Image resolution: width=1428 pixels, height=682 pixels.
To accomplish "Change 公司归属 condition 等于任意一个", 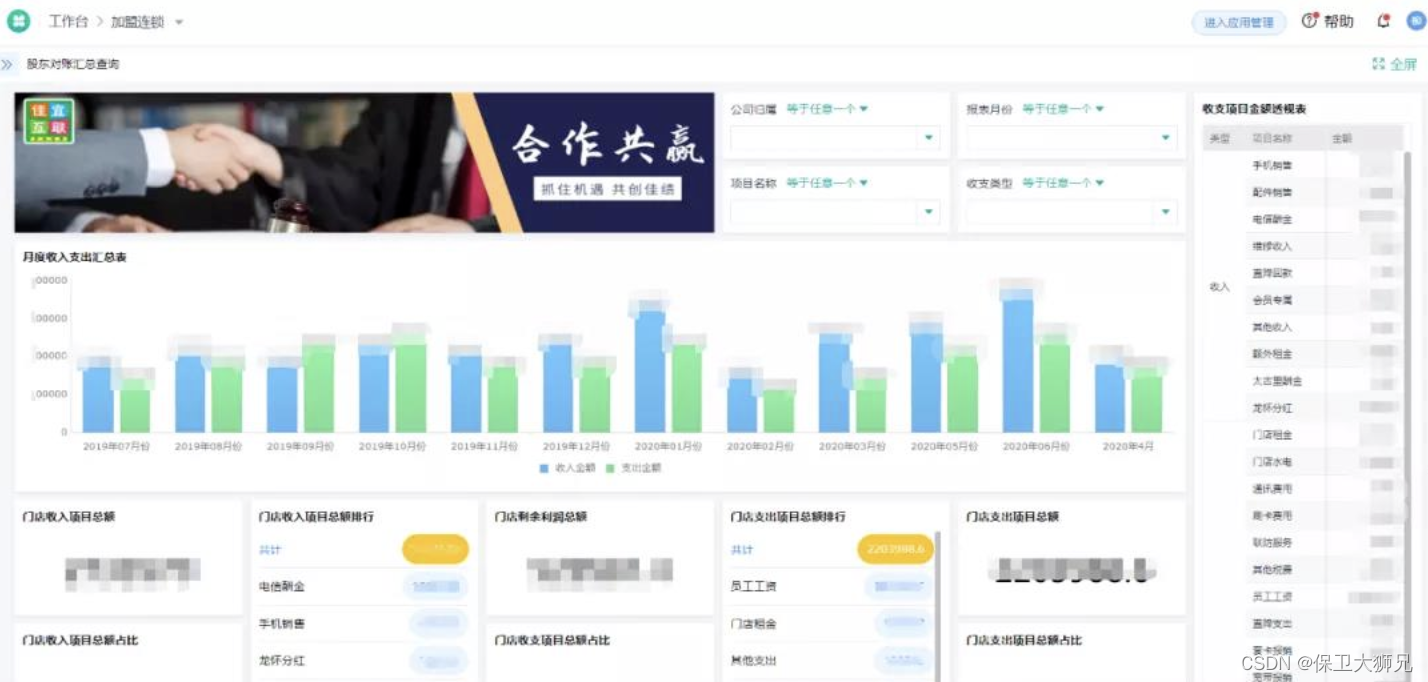I will pos(826,109).
